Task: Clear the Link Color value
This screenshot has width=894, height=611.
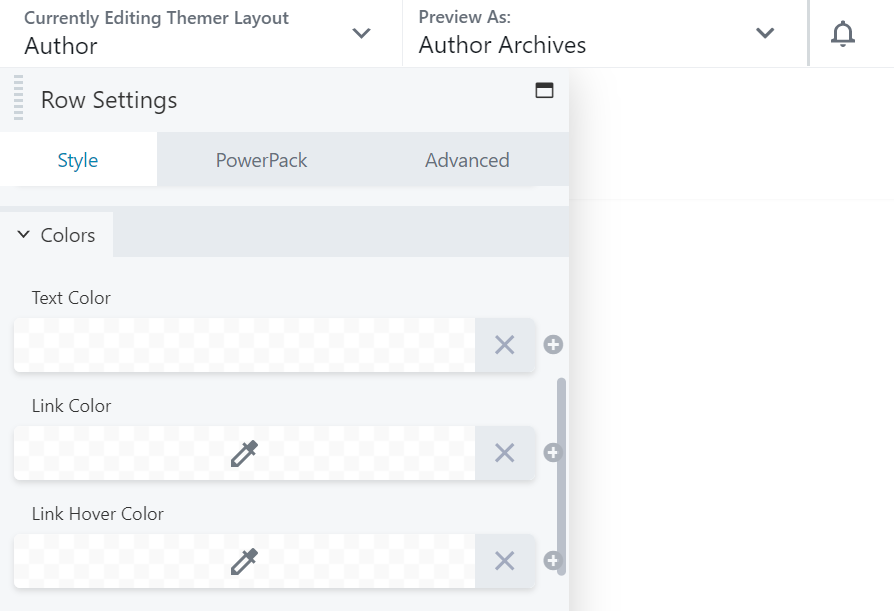Action: pyautogui.click(x=504, y=453)
